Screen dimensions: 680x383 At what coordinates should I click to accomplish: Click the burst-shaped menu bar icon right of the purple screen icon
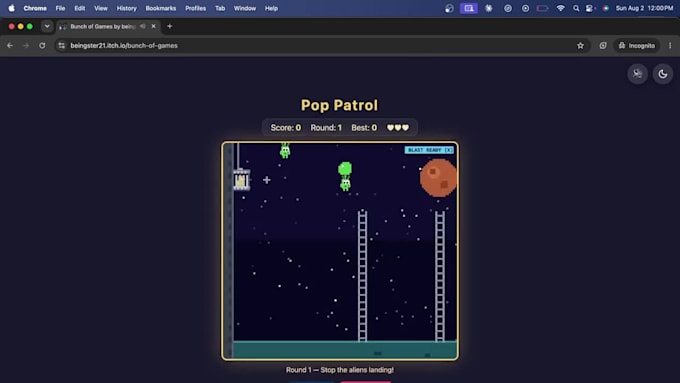489,8
